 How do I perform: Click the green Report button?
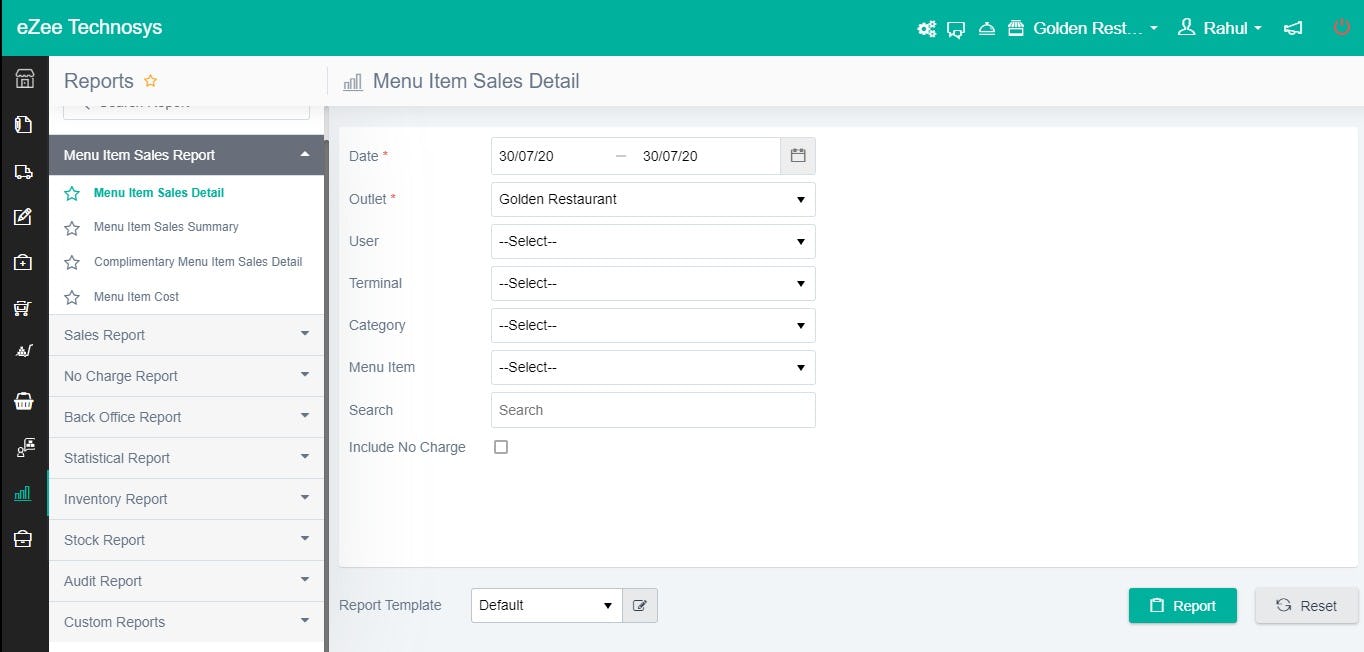coord(1183,605)
